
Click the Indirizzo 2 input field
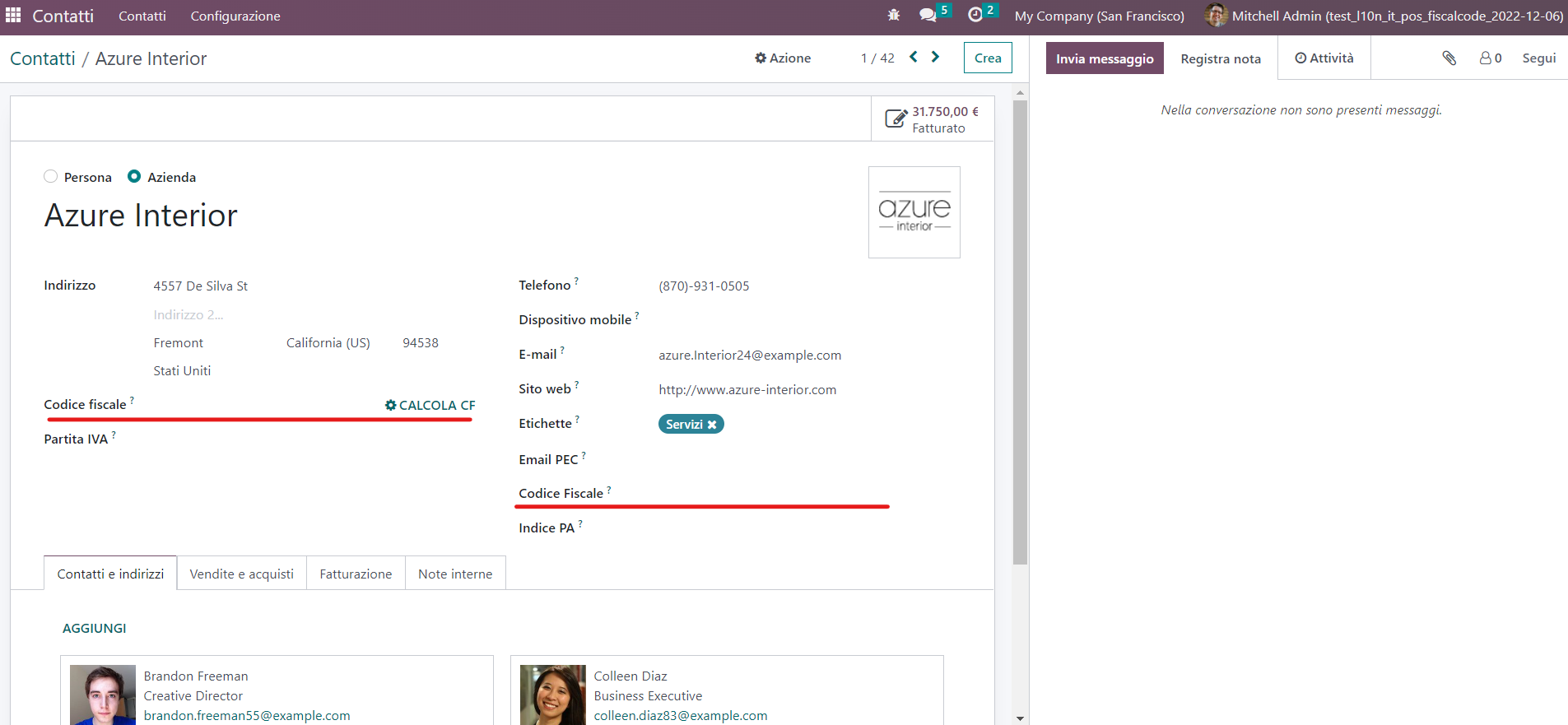[x=313, y=314]
